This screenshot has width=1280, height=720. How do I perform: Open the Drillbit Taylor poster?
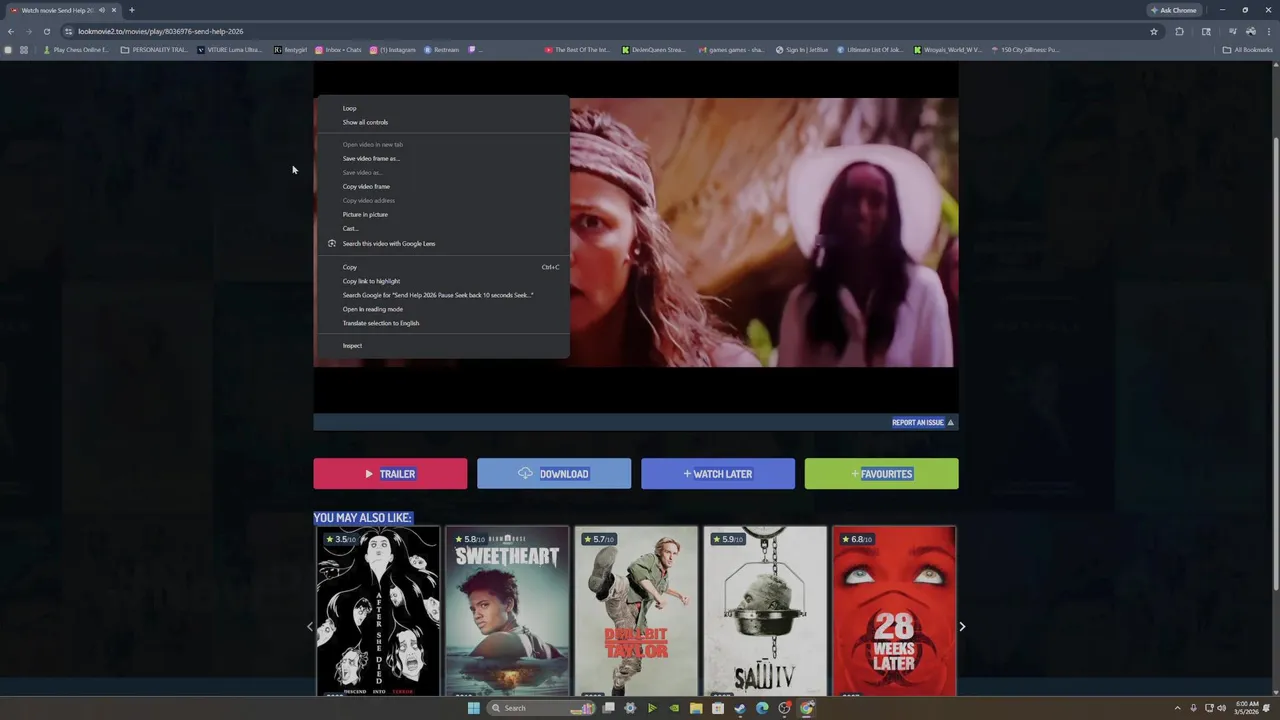(x=636, y=611)
